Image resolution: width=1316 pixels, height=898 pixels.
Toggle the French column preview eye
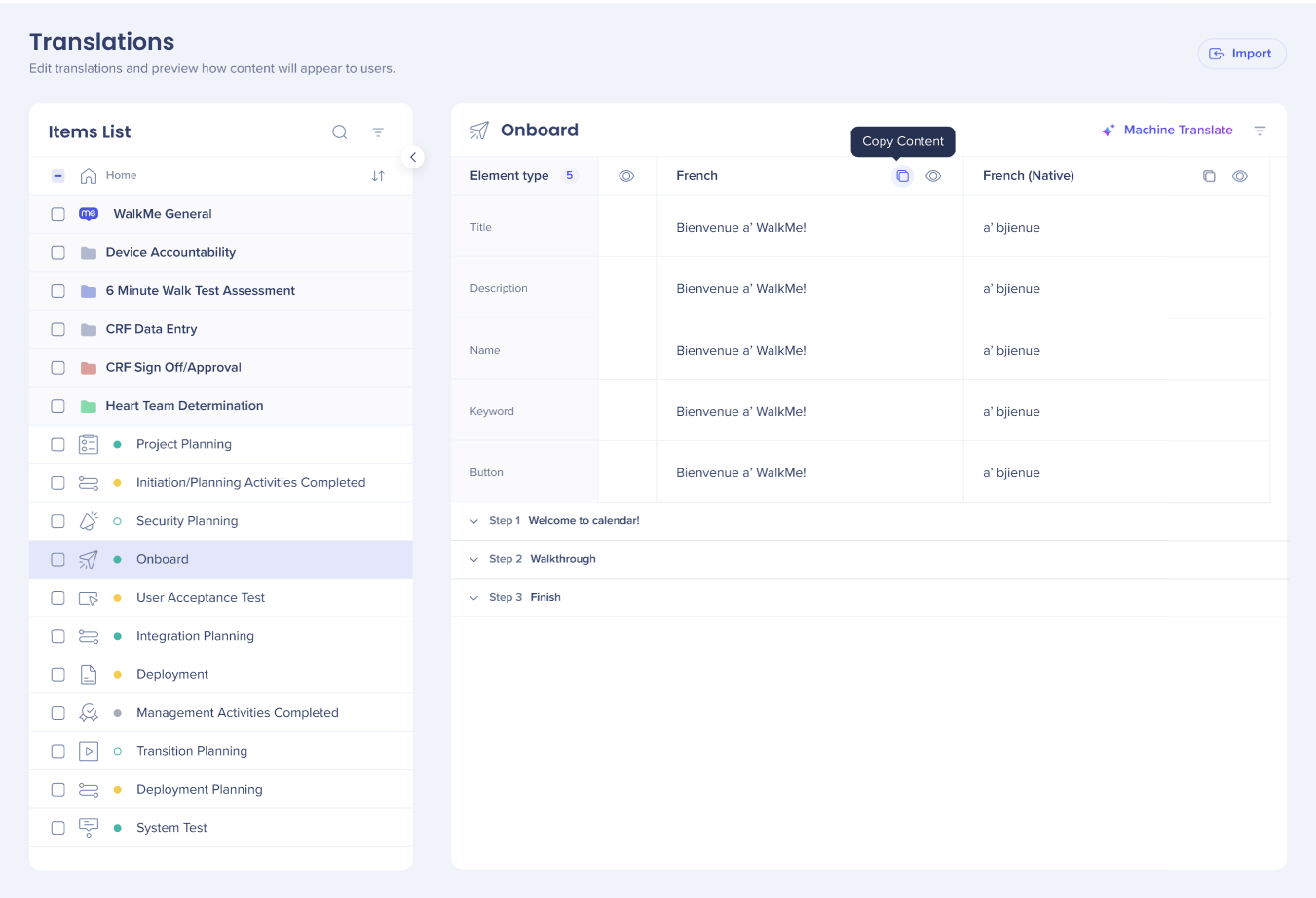(x=933, y=176)
